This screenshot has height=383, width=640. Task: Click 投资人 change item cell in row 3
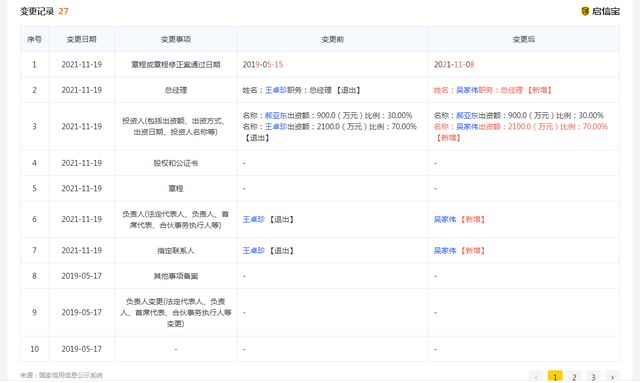click(x=176, y=127)
